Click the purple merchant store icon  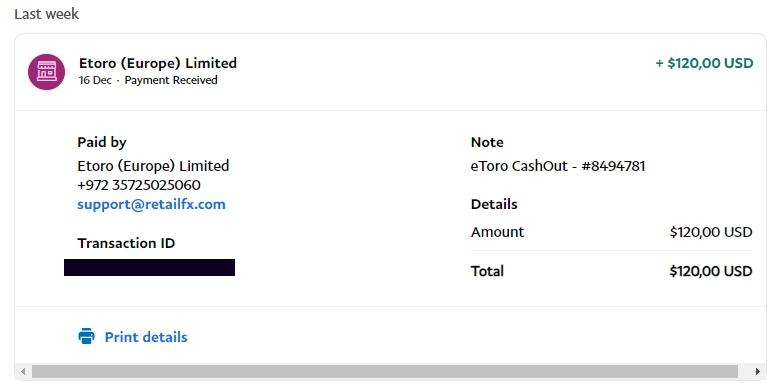point(47,72)
